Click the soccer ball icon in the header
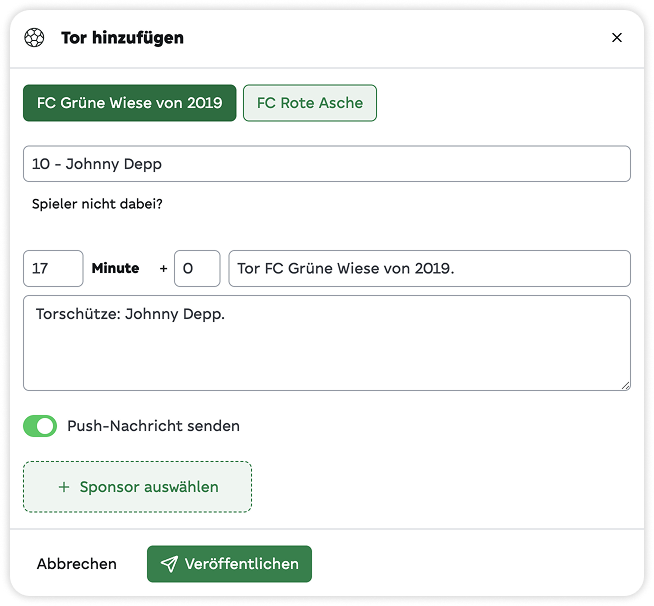This screenshot has width=654, height=606. coord(35,38)
